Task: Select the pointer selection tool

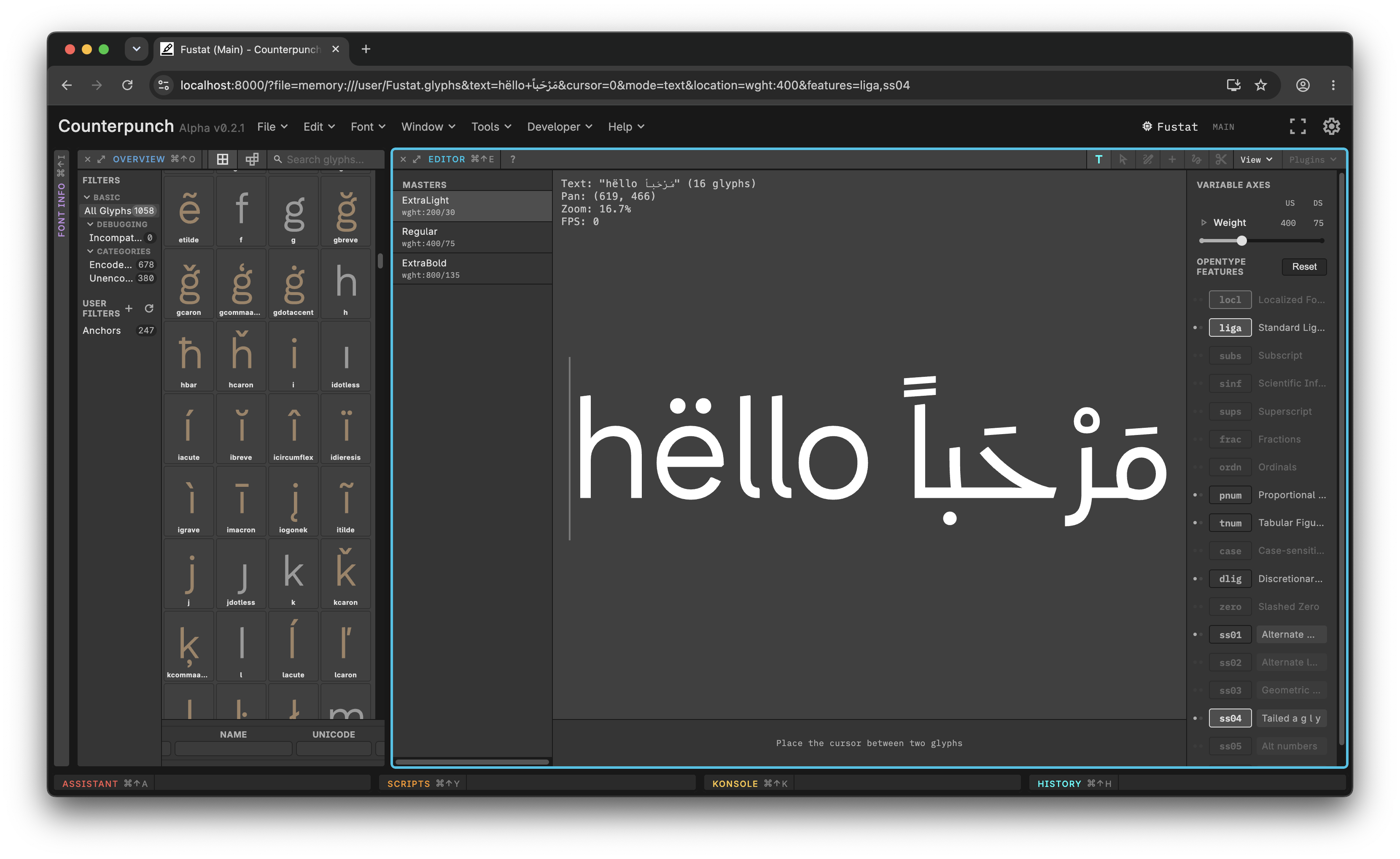Action: coord(1123,160)
